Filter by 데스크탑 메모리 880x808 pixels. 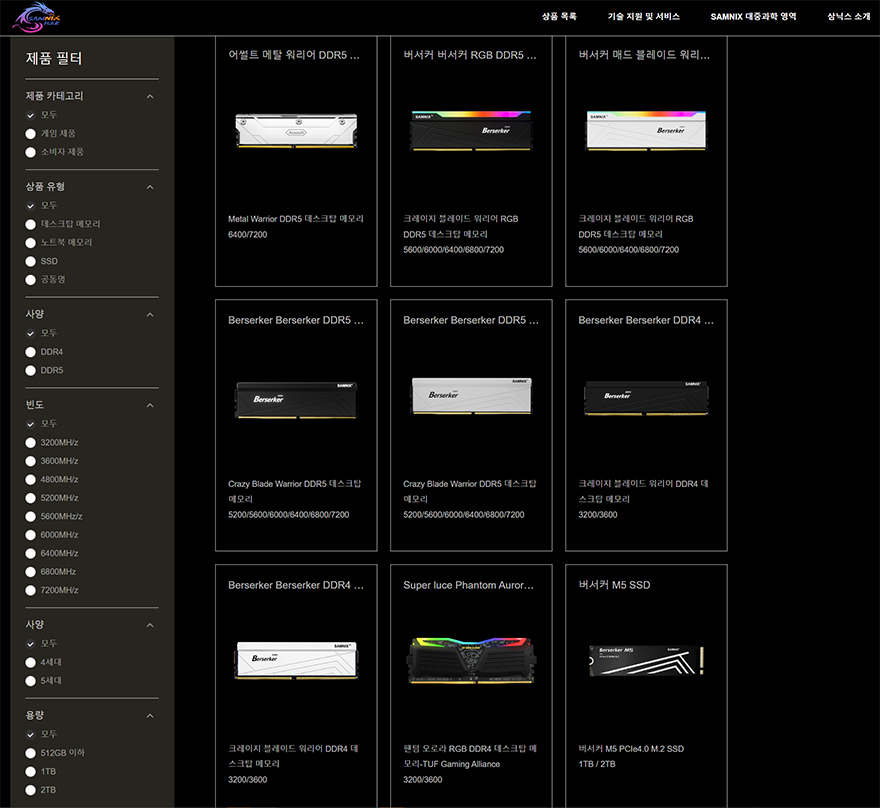pos(30,224)
